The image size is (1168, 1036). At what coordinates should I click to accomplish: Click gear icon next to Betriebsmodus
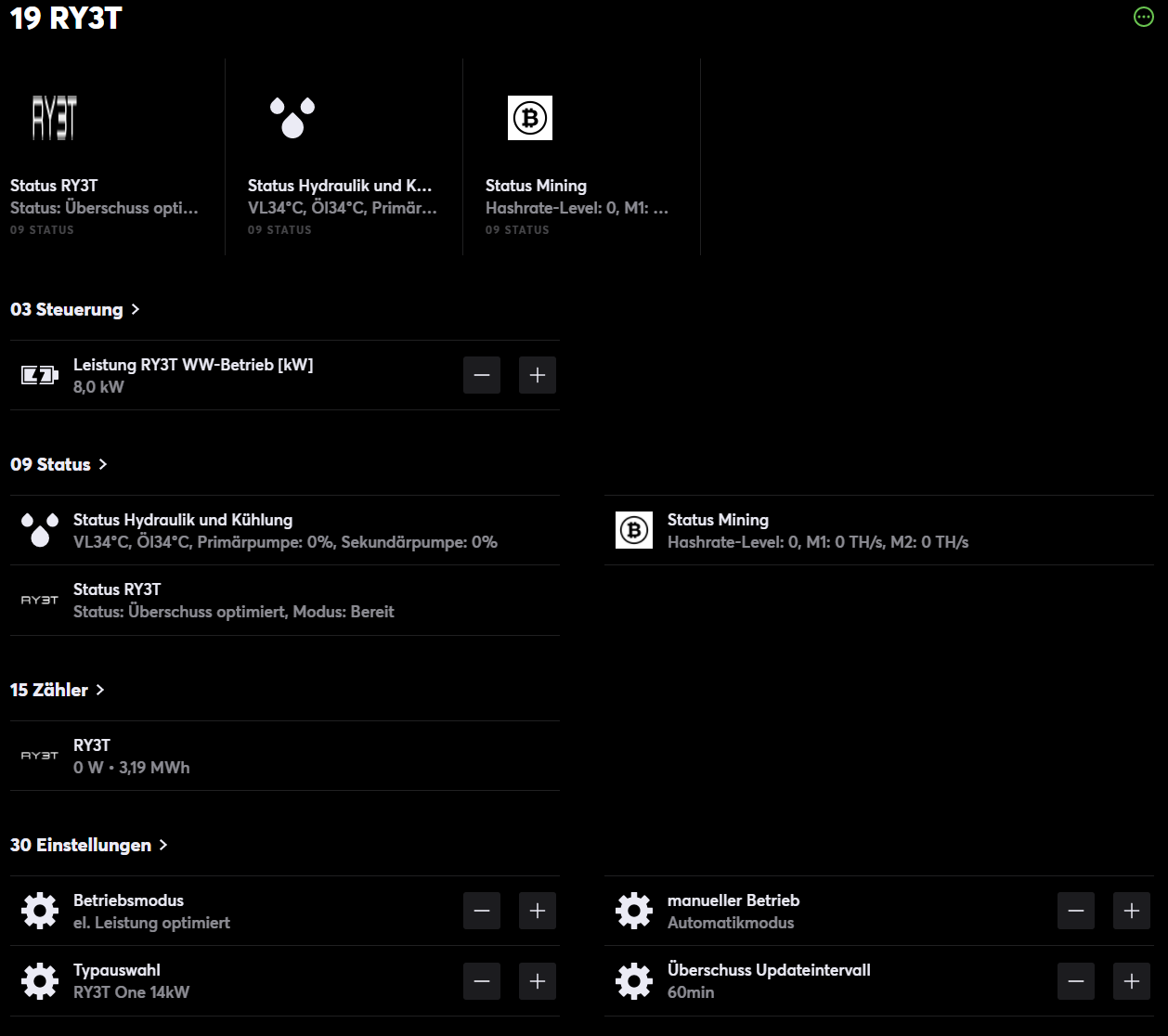click(x=40, y=911)
